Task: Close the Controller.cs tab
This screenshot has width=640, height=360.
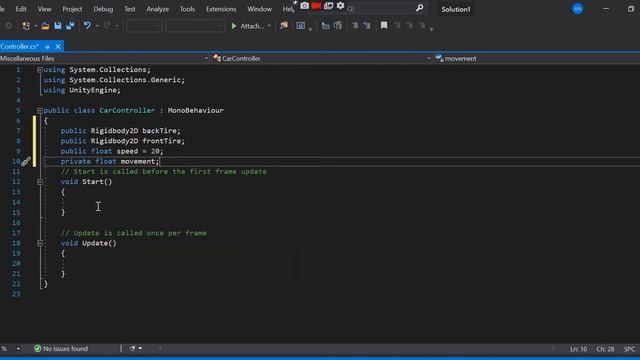Action: 58,47
